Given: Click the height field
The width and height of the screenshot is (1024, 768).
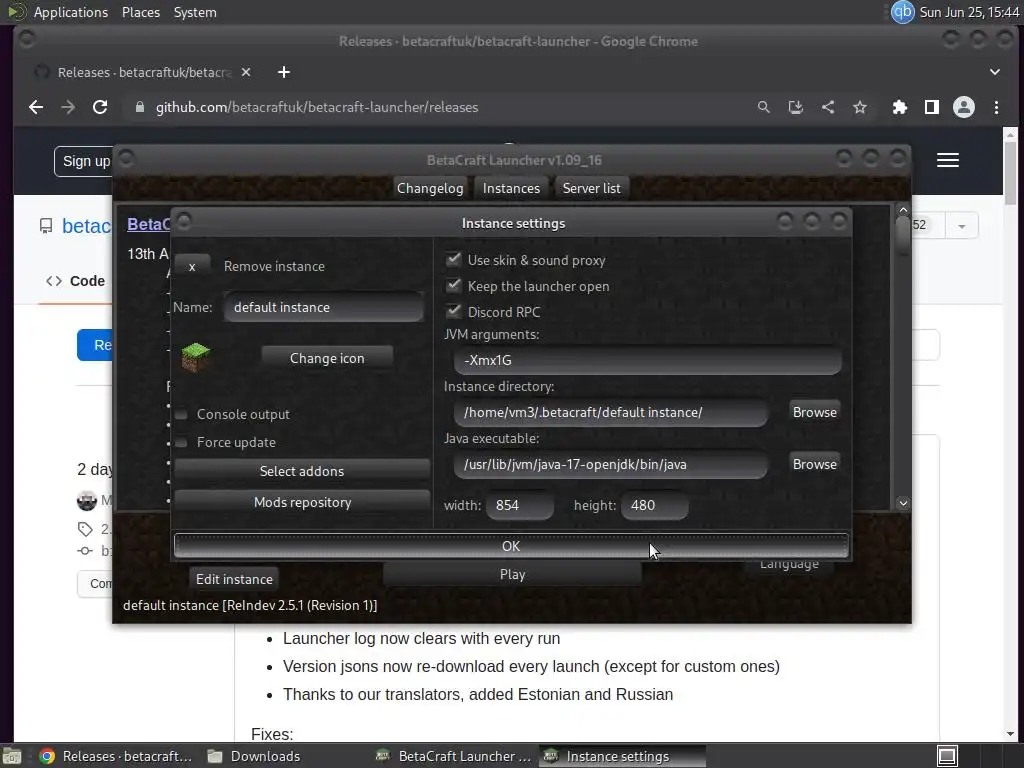Looking at the screenshot, I should 654,505.
